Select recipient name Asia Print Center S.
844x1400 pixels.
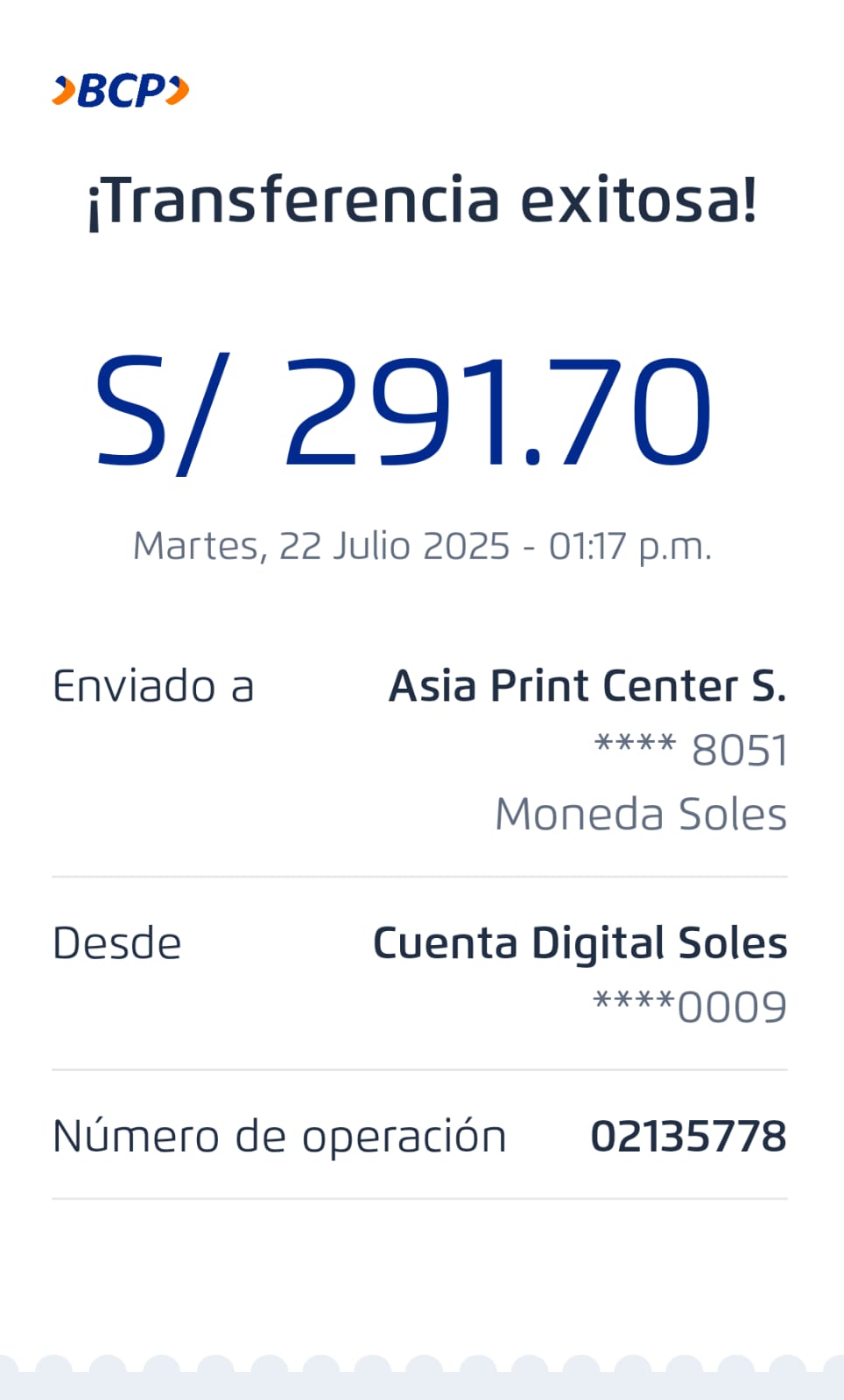[587, 686]
